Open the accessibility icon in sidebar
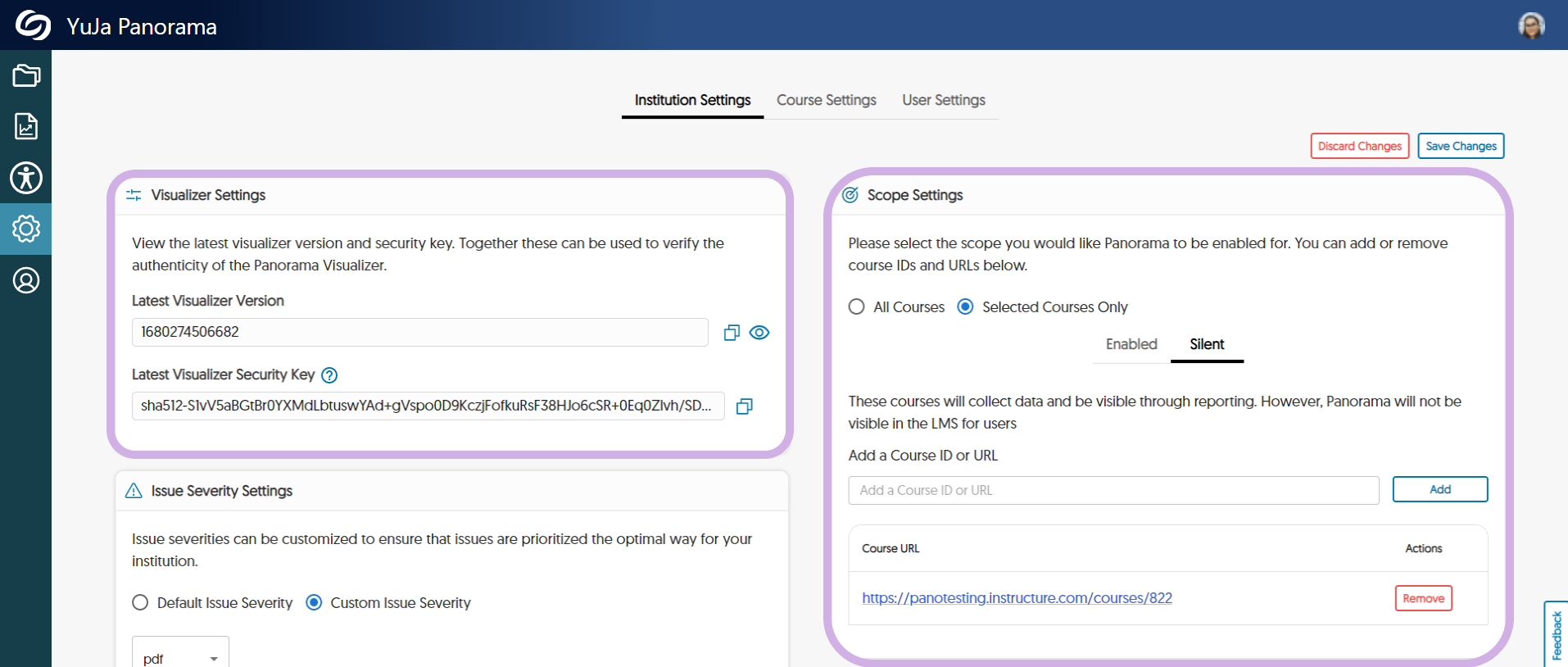The height and width of the screenshot is (667, 1568). 26,178
